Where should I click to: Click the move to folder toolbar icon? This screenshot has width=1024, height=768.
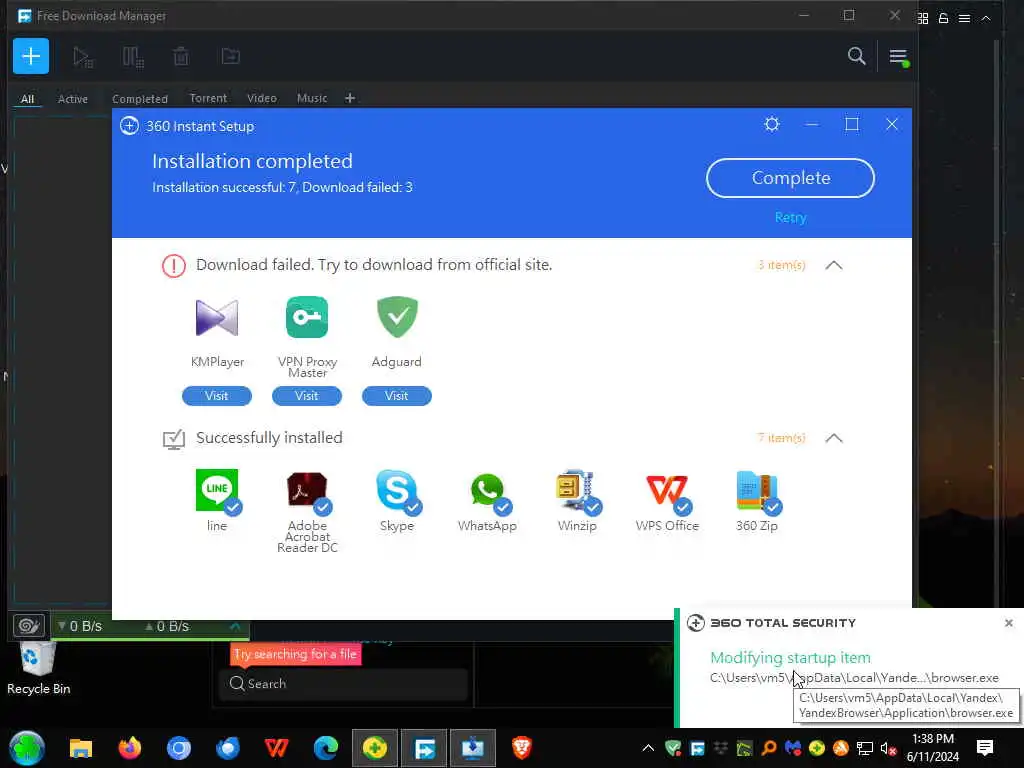pyautogui.click(x=231, y=57)
